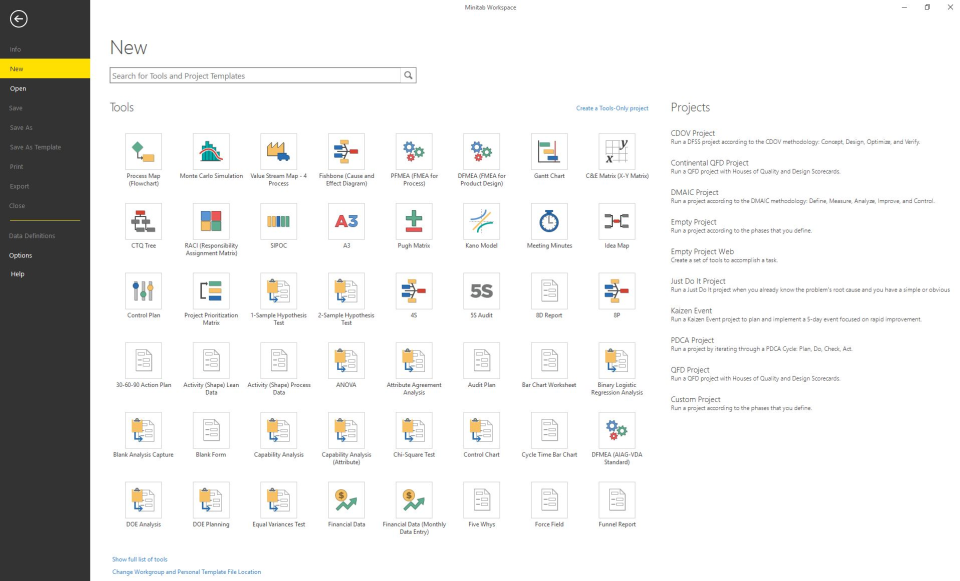Create an 8D Report
Viewport: 960px width, 581px height.
(x=549, y=292)
